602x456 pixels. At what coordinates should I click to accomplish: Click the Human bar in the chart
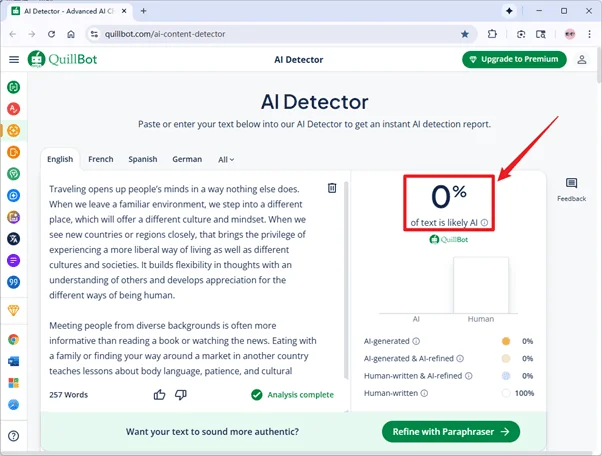click(481, 285)
